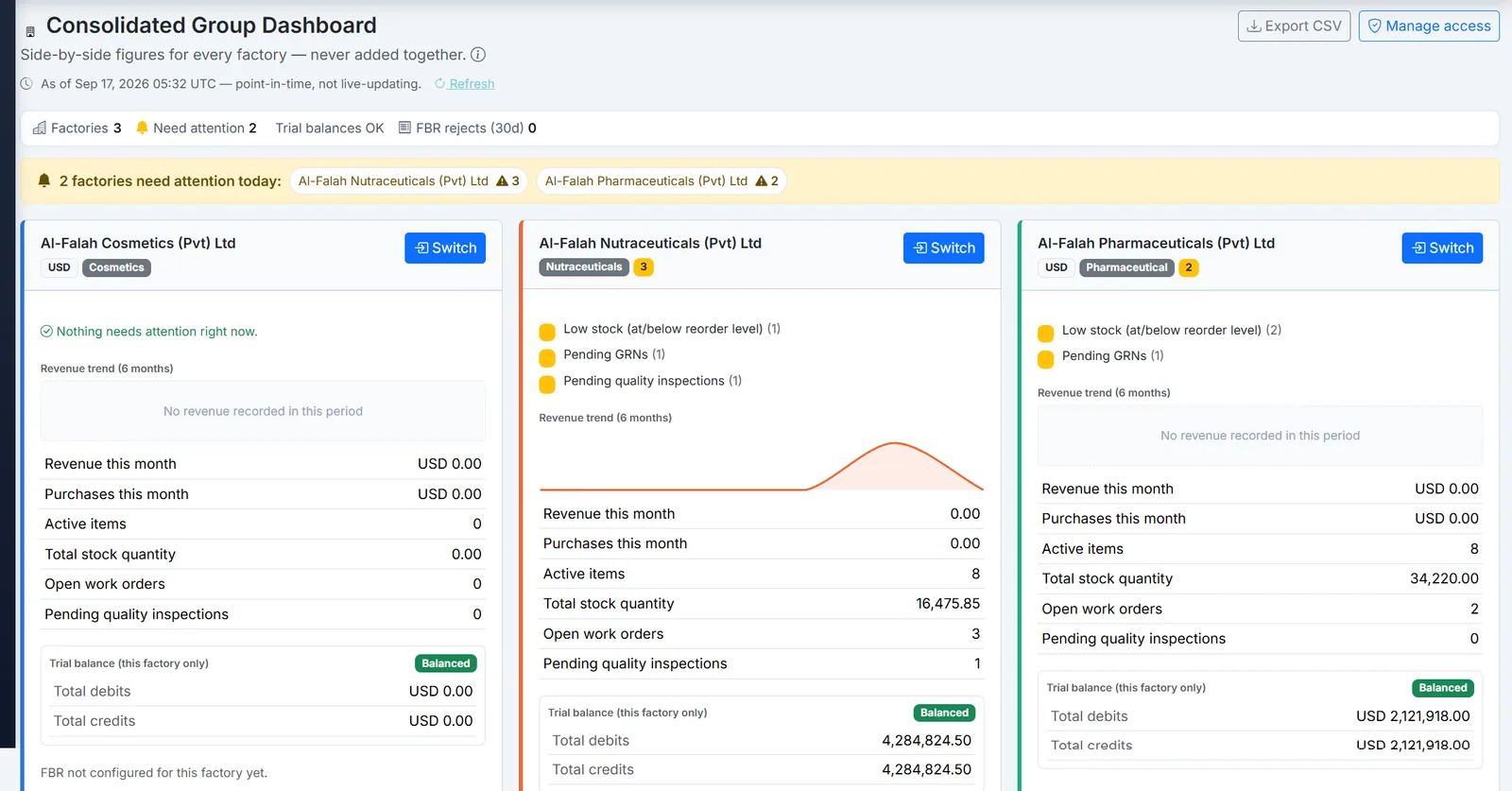This screenshot has height=791, width=1512.
Task: Click the Cosmetics category badge
Action: (116, 267)
